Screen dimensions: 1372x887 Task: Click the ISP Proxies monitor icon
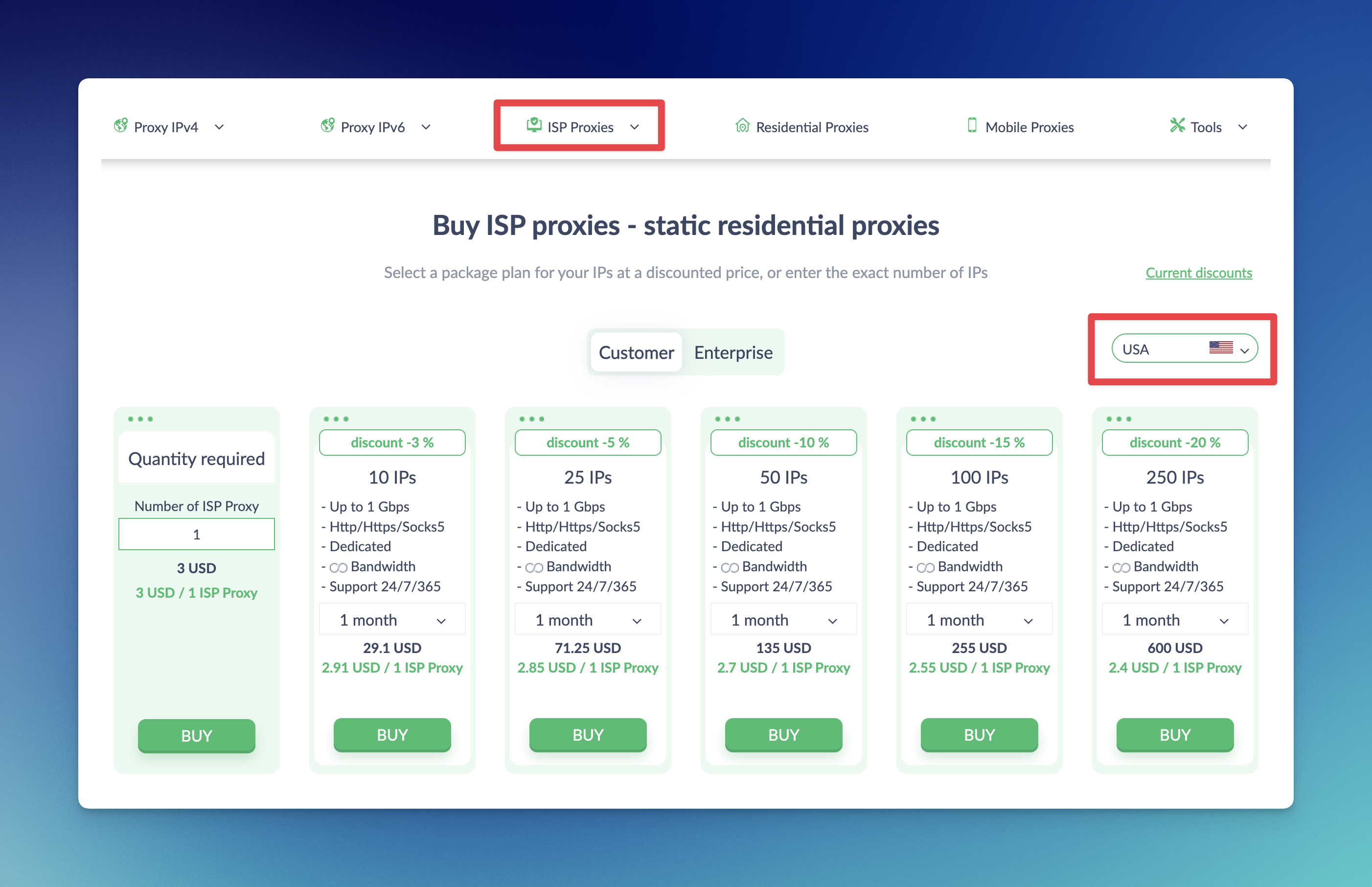coord(534,125)
